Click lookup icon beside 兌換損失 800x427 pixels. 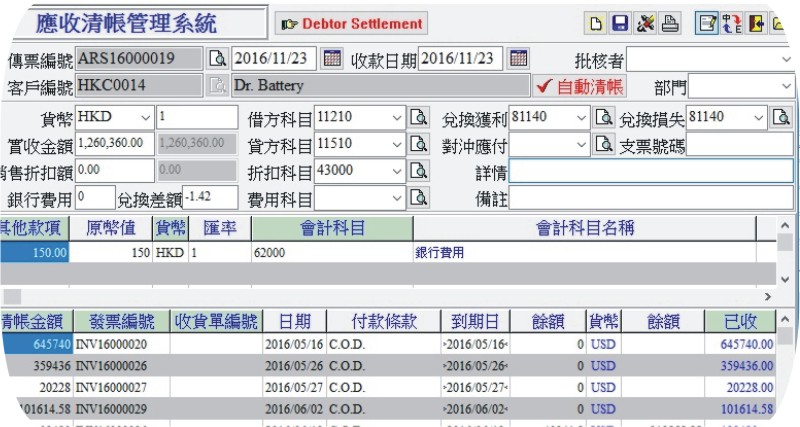click(x=780, y=118)
